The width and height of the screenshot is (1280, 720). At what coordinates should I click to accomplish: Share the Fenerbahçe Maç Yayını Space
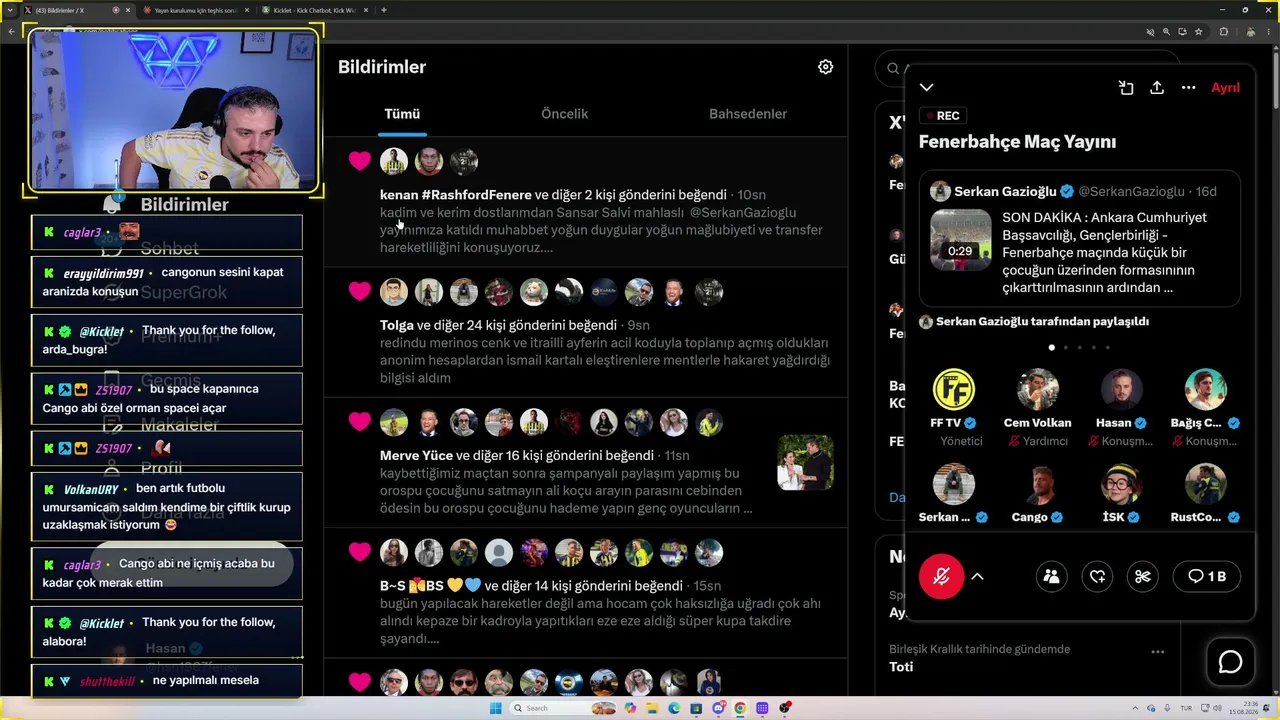point(1157,88)
